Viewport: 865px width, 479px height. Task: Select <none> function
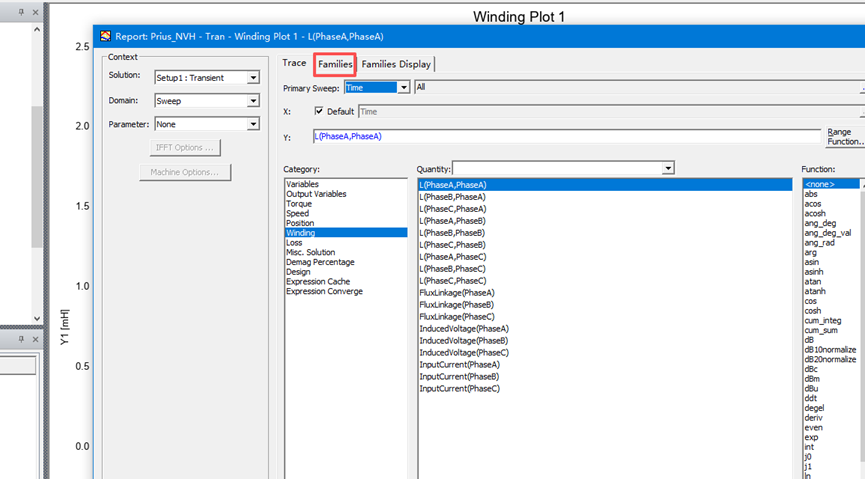tap(831, 184)
